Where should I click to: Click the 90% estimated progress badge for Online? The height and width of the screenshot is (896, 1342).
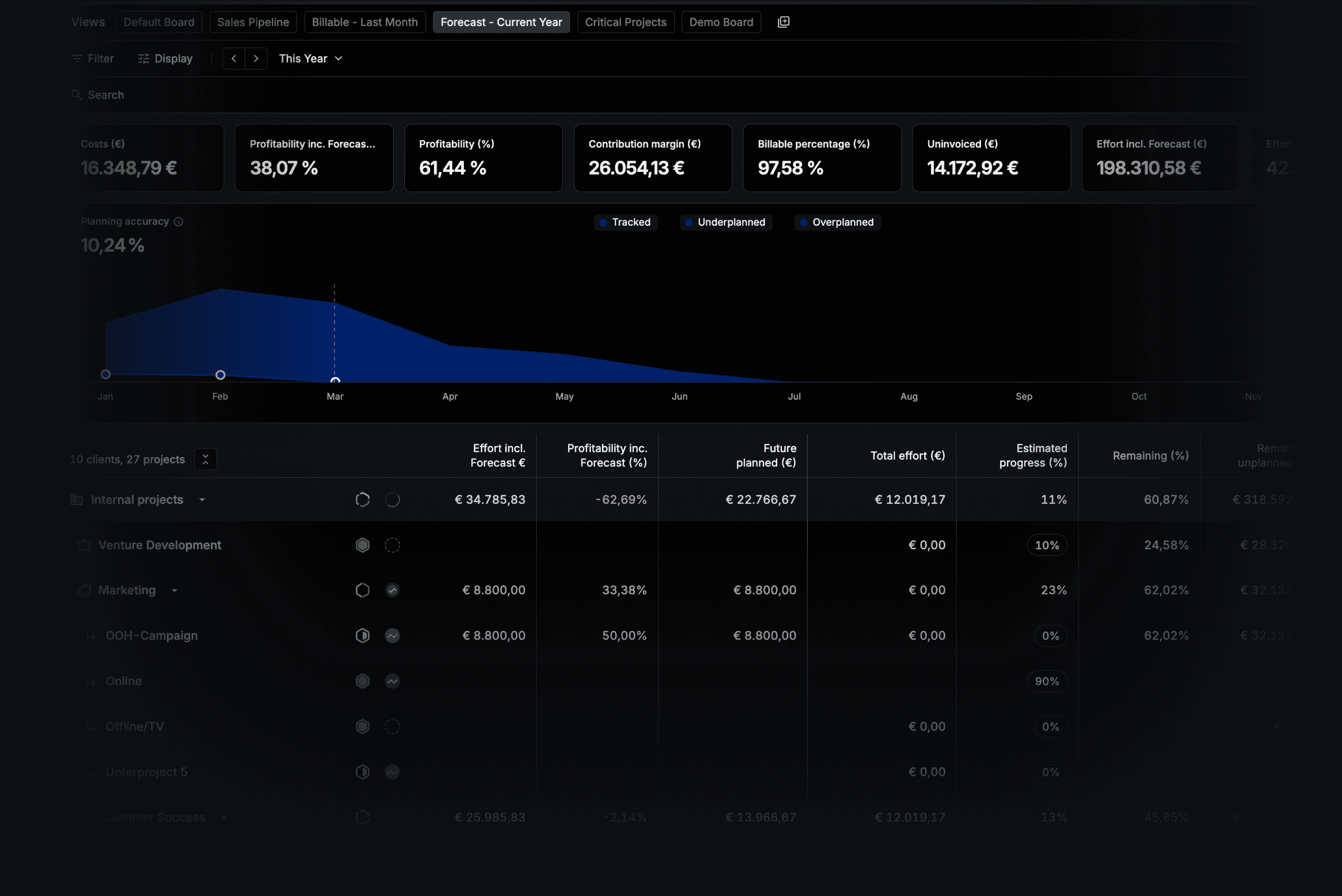click(x=1047, y=680)
